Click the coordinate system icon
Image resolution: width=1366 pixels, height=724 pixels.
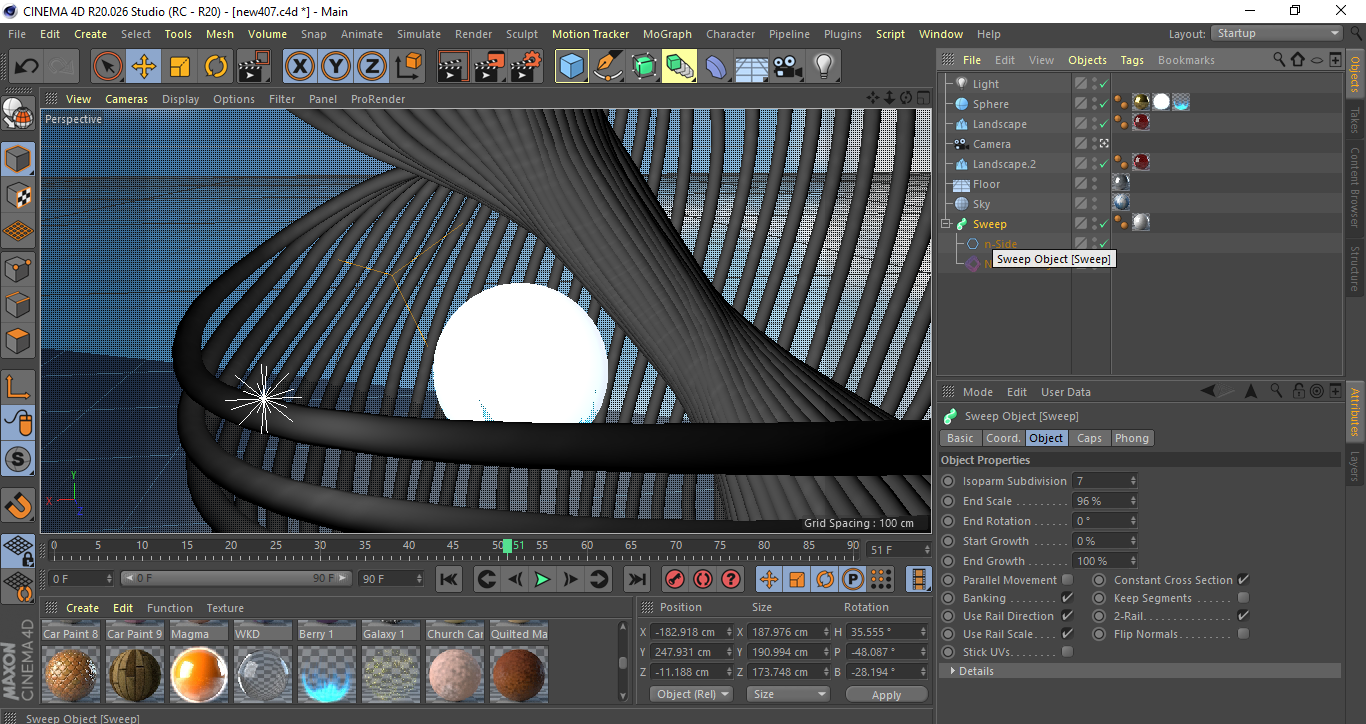click(408, 67)
